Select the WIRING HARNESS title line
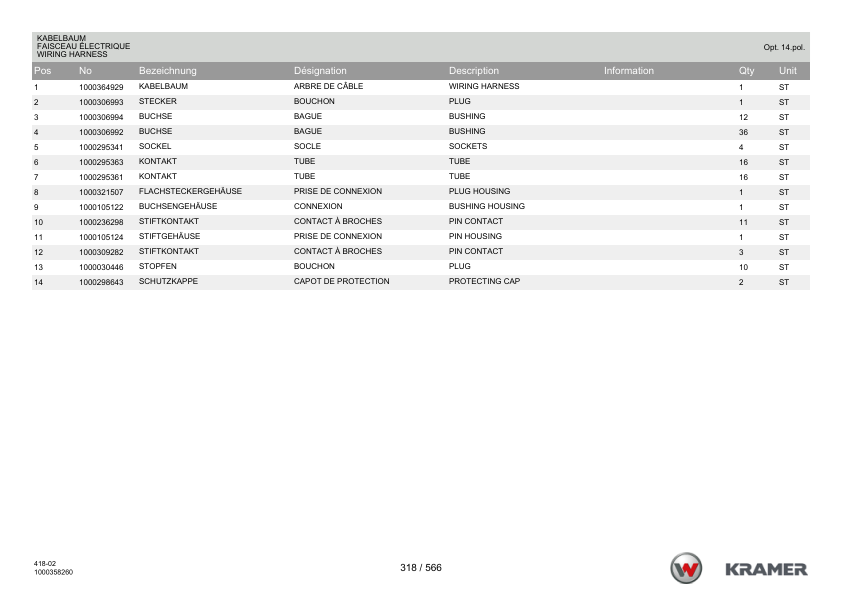This screenshot has width=842, height=595. coord(72,54)
